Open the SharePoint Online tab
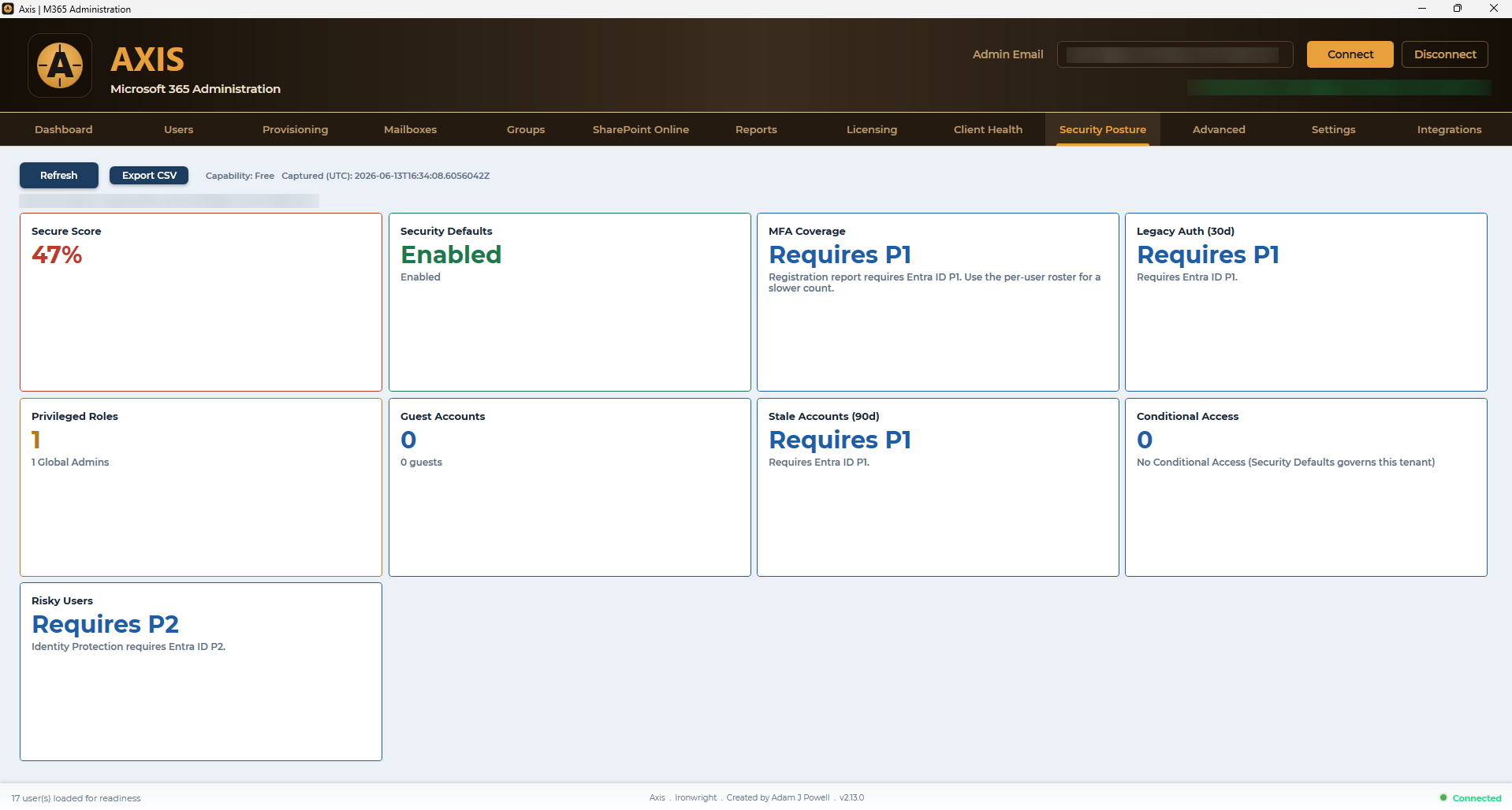 [x=641, y=129]
